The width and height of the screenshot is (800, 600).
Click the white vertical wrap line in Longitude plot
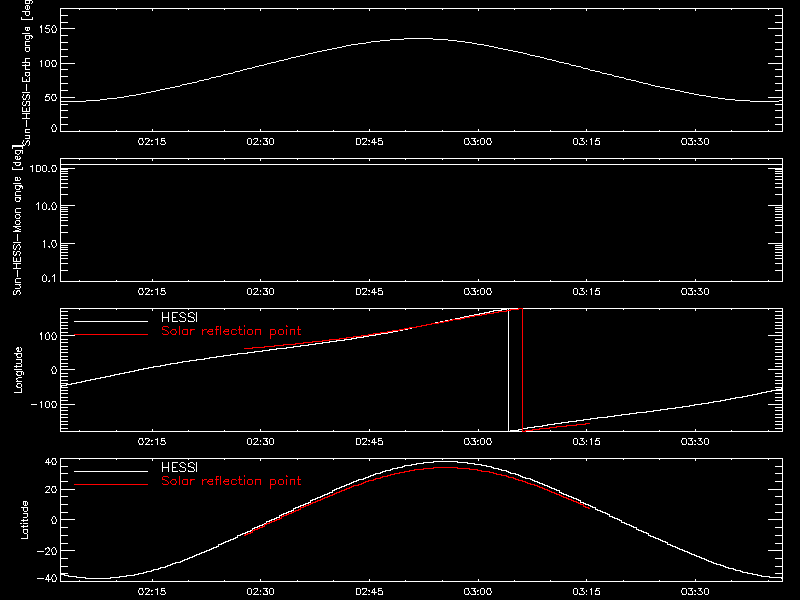[509, 370]
